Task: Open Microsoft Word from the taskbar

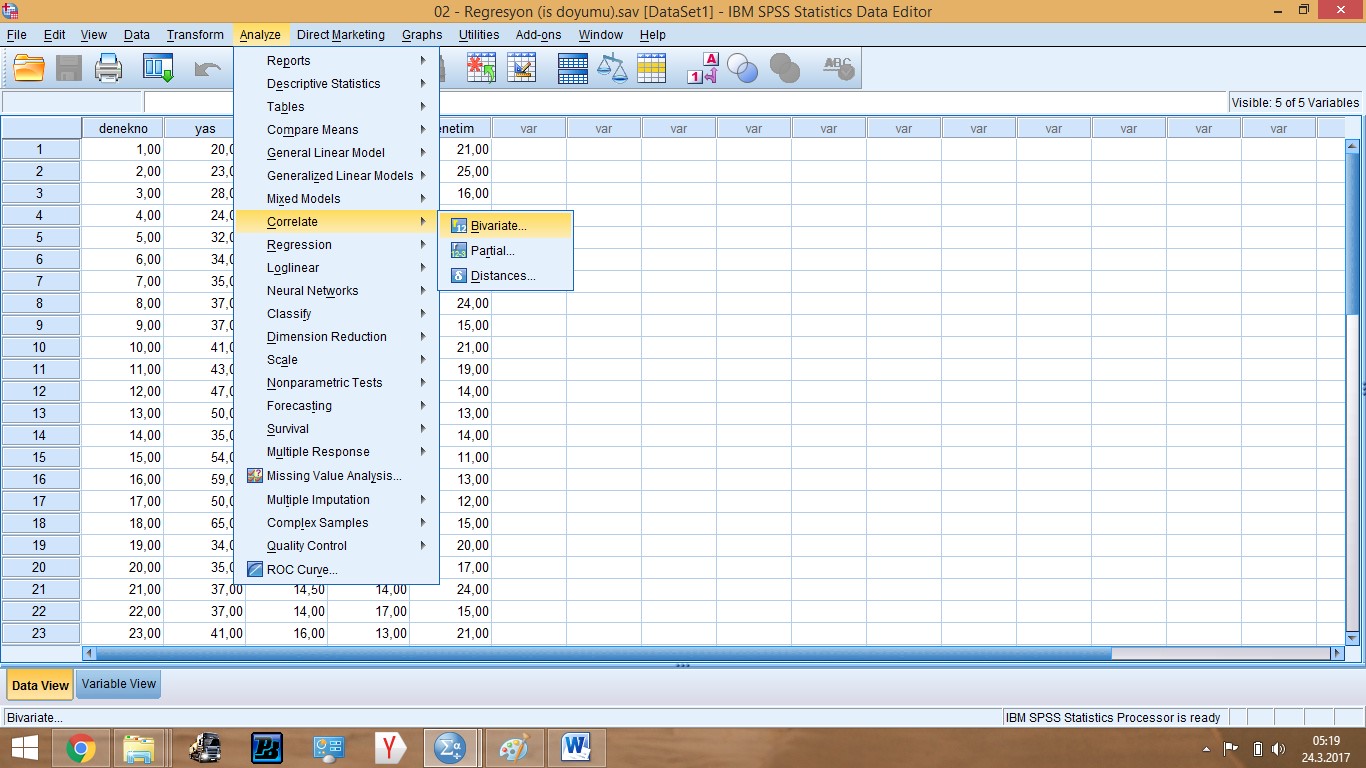Action: tap(576, 747)
